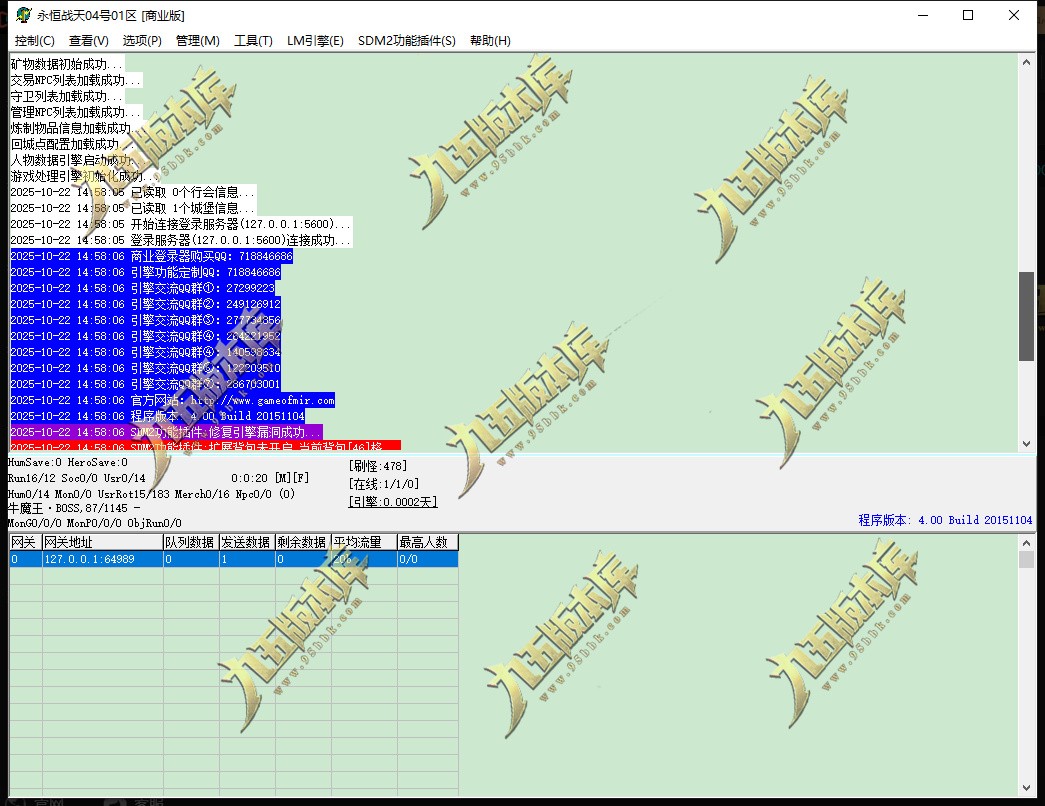Close the 永恒战天 window
This screenshot has width=1045, height=806.
1014,15
